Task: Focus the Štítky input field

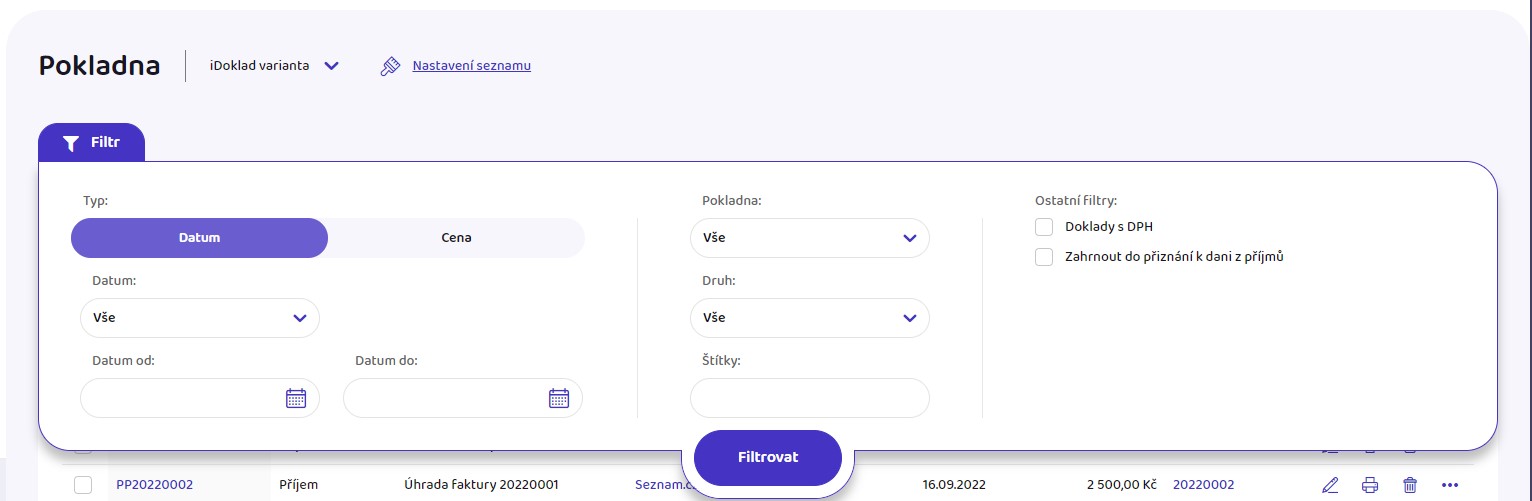Action: (x=810, y=398)
